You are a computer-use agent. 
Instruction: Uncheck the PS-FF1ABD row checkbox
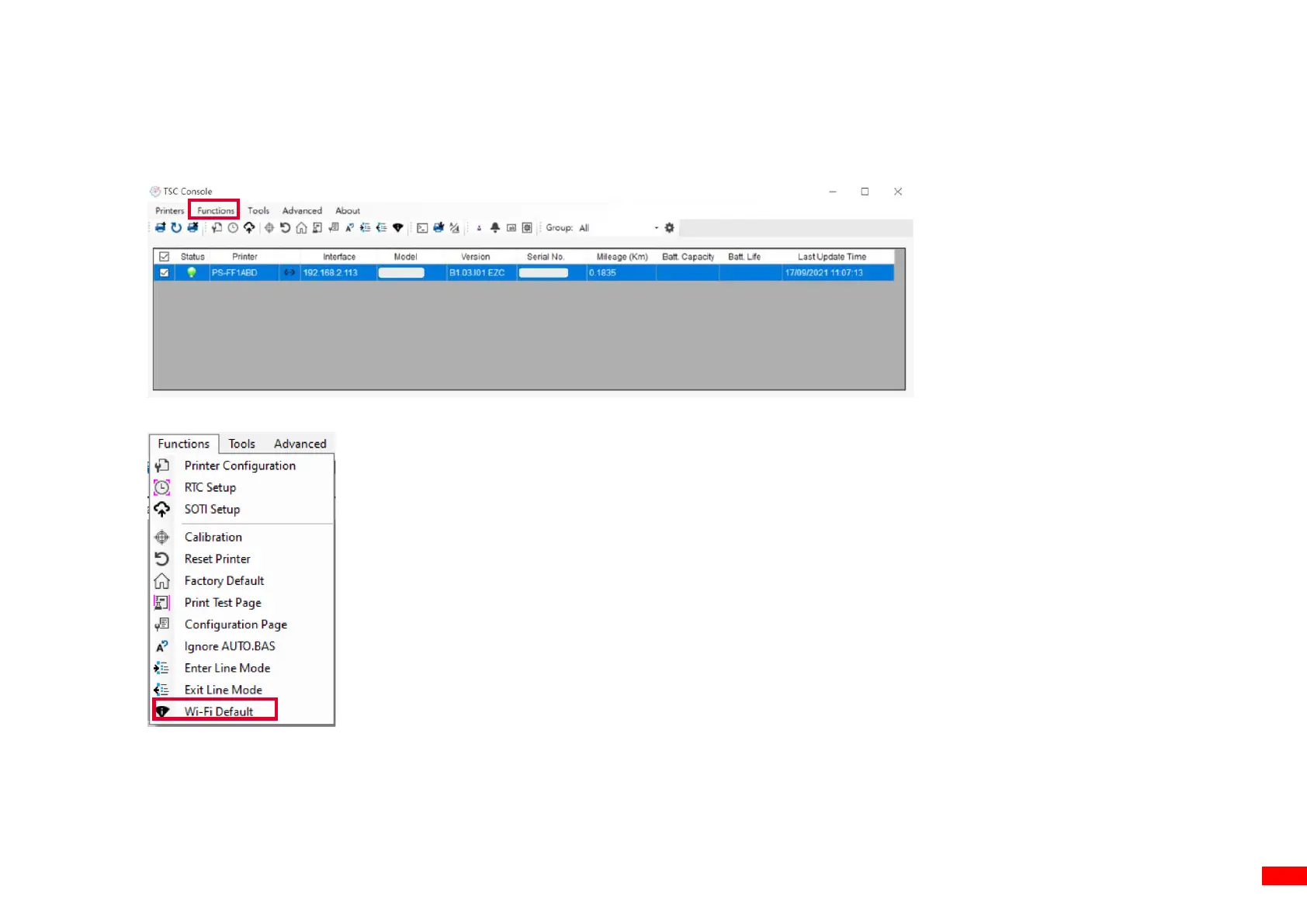[164, 272]
